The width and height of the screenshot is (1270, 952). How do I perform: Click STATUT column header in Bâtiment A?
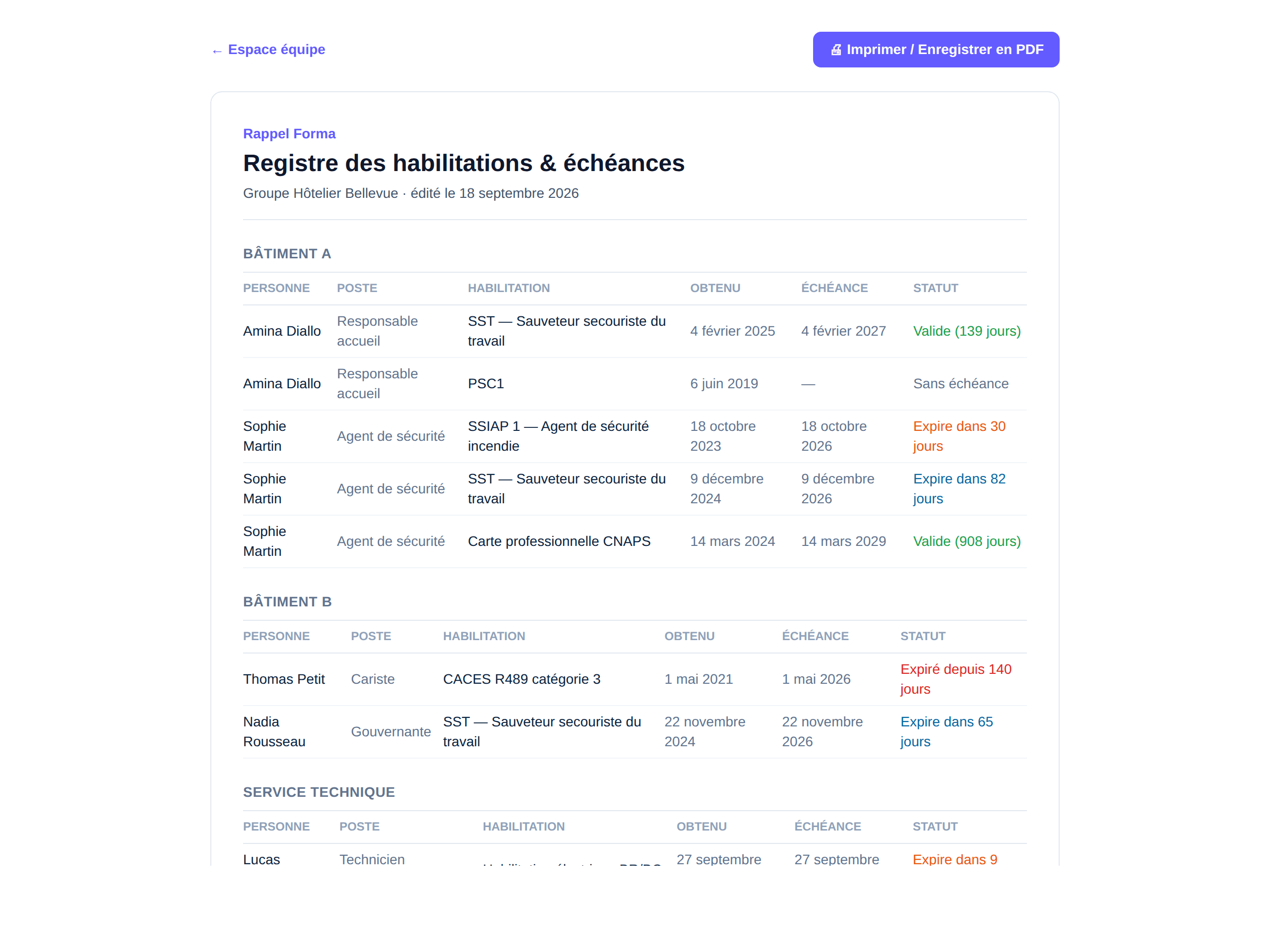pyautogui.click(x=935, y=288)
